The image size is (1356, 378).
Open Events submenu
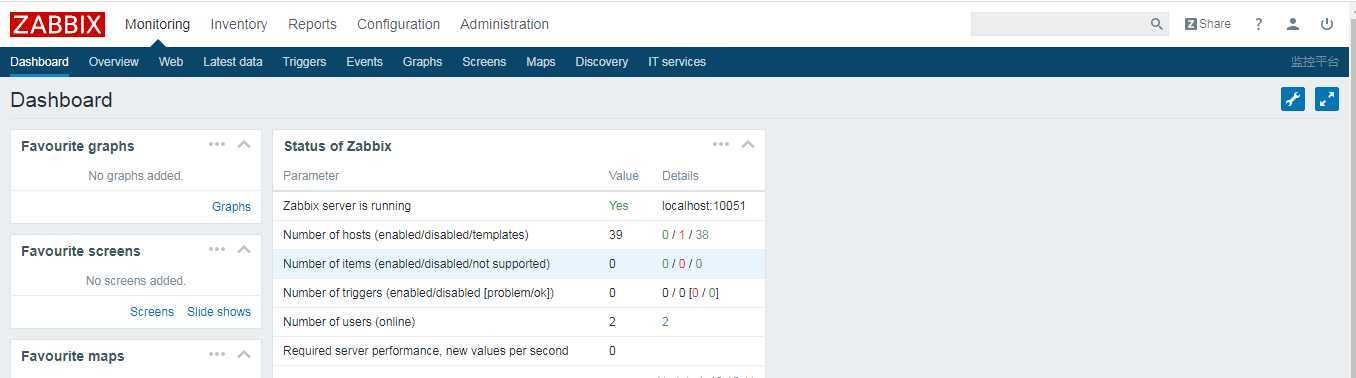click(x=364, y=62)
